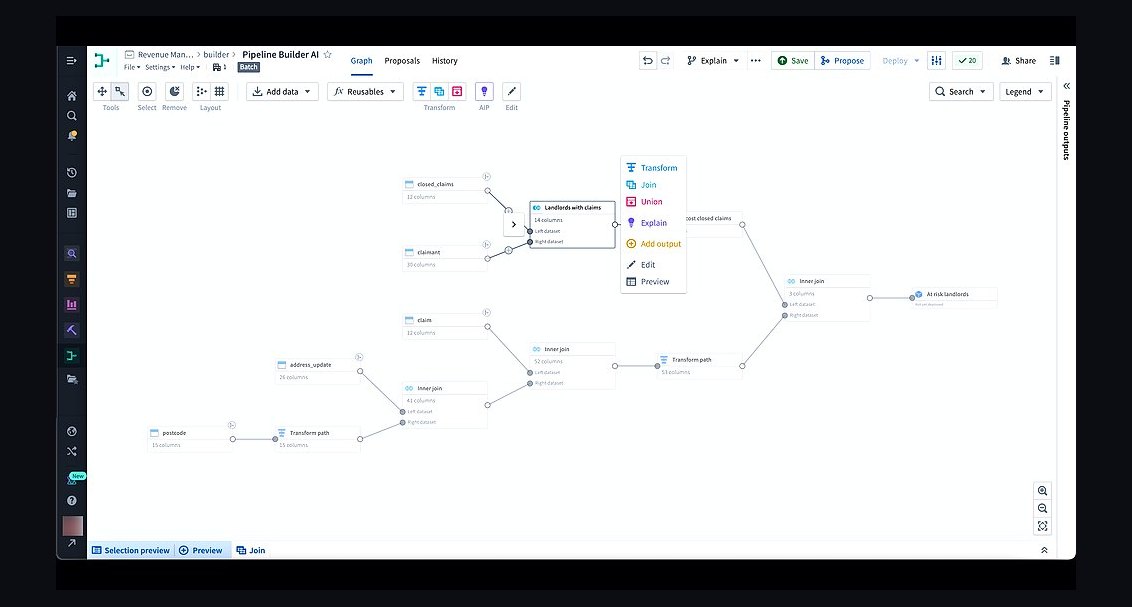Open notifications bell in sidebar

pos(71,136)
